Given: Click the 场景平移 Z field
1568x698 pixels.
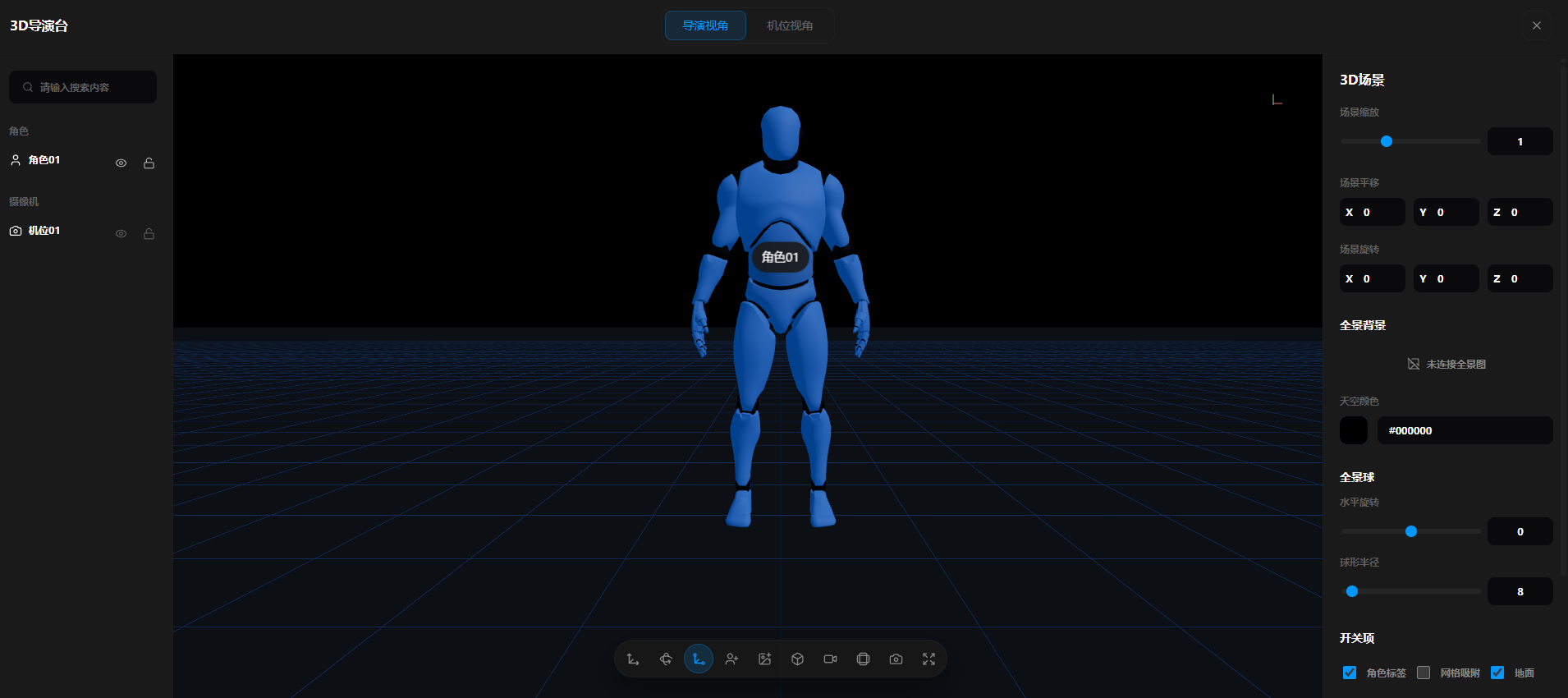Looking at the screenshot, I should 1520,212.
